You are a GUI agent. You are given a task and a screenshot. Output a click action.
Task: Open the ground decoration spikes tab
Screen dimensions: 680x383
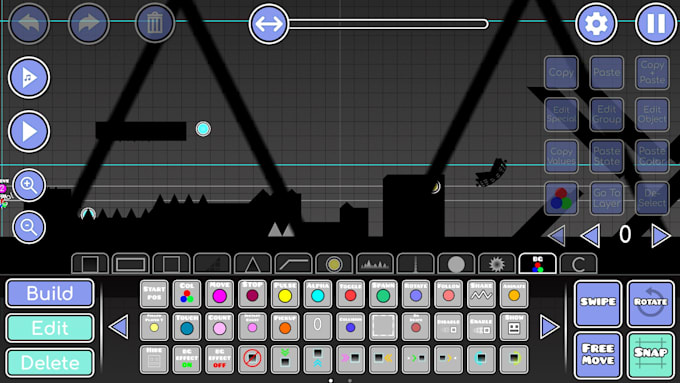(375, 264)
